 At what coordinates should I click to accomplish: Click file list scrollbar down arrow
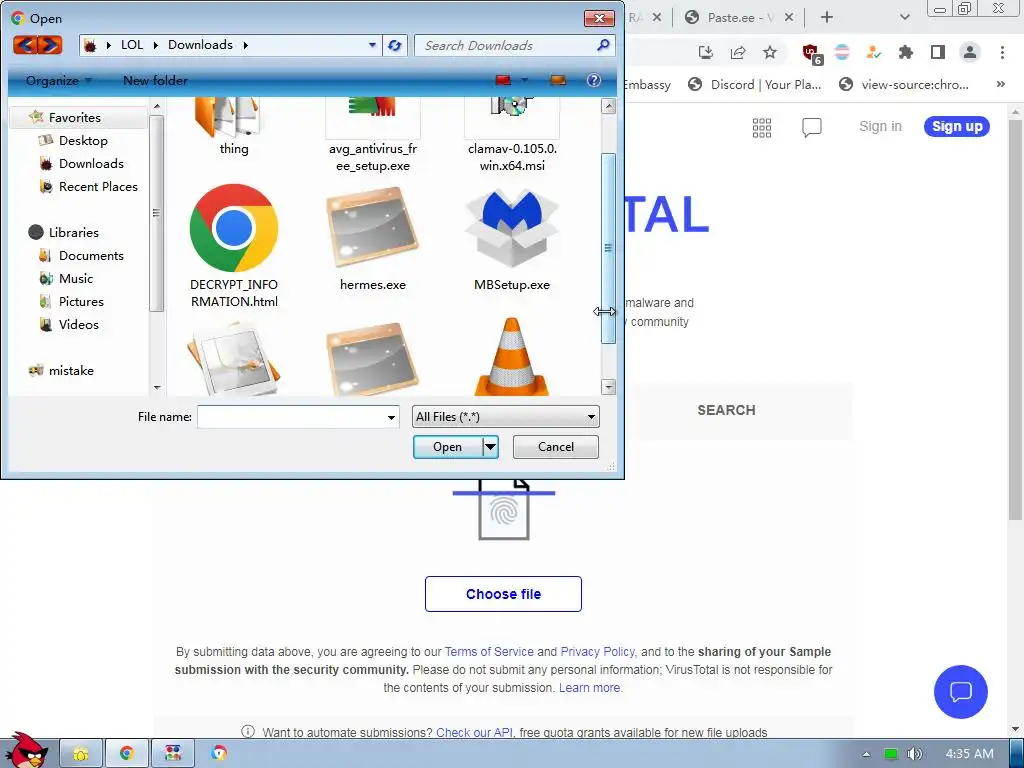609,387
